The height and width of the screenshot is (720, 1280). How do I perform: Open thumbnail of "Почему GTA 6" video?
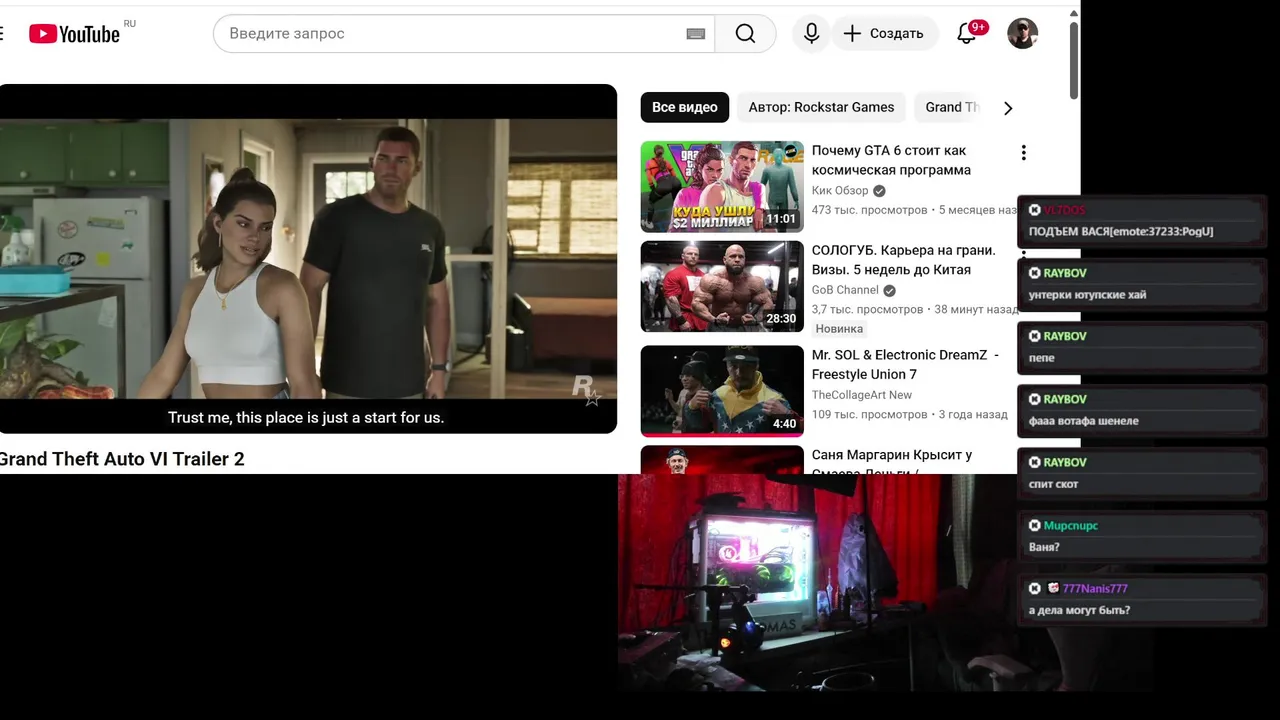pyautogui.click(x=722, y=186)
